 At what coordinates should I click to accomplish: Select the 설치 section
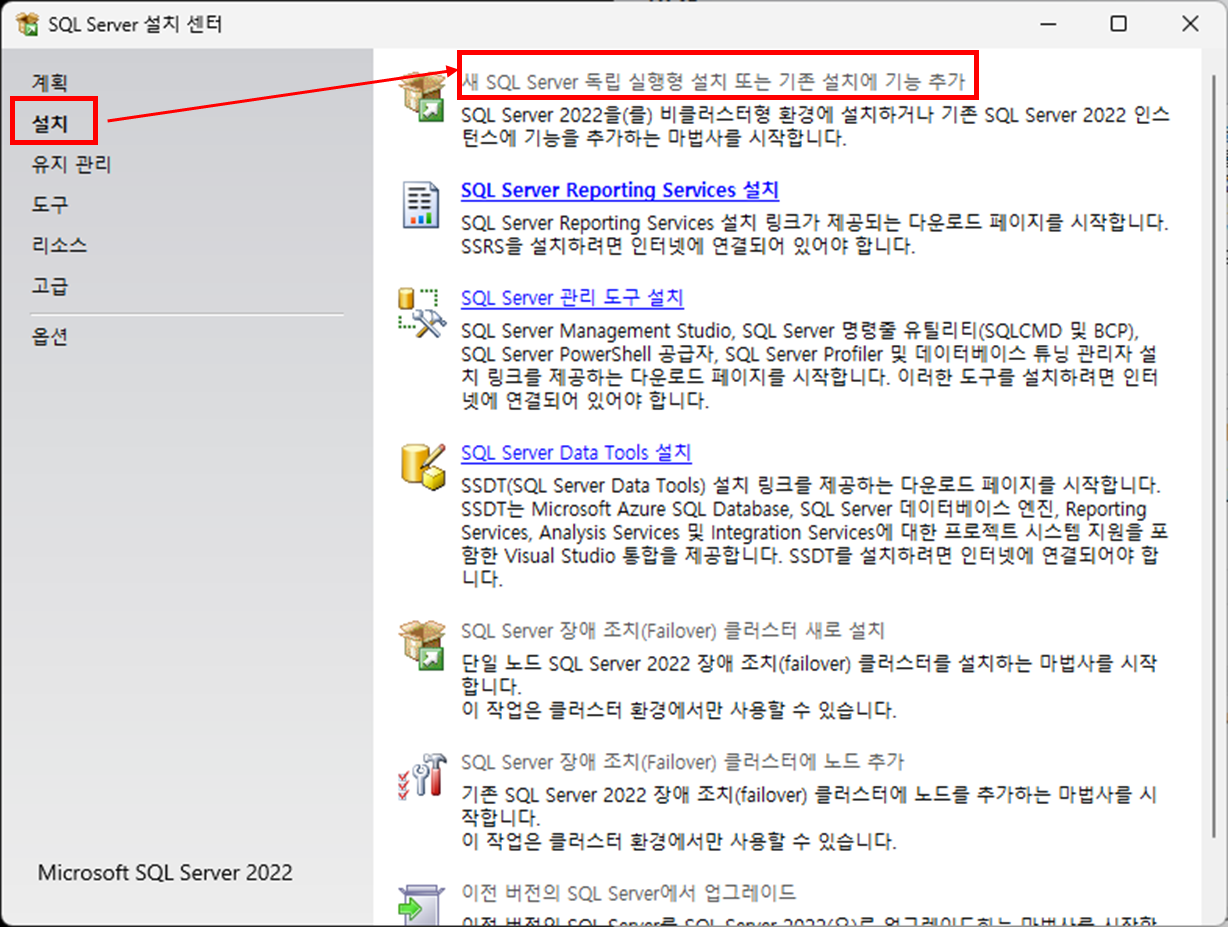pos(50,124)
